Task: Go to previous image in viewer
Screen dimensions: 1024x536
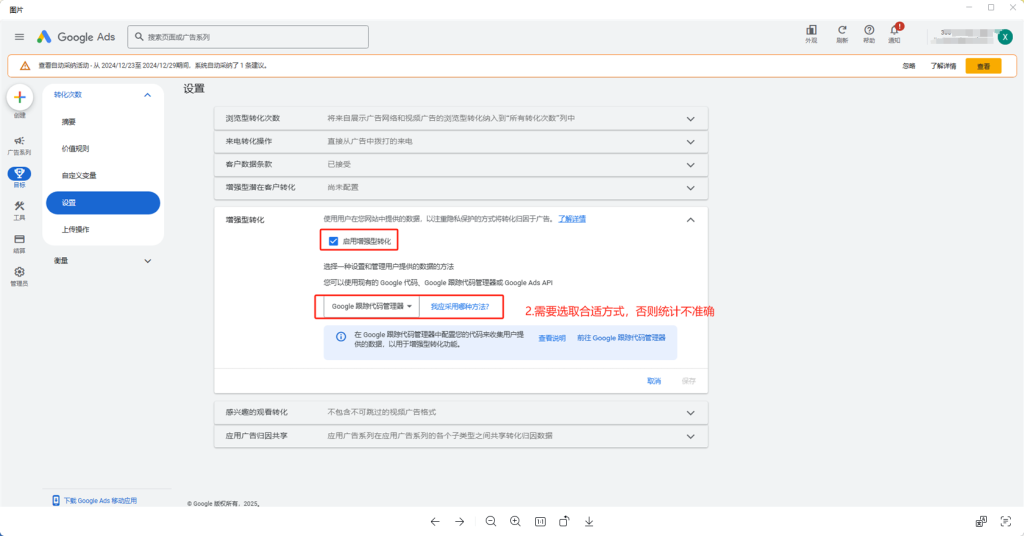Action: coord(435,522)
